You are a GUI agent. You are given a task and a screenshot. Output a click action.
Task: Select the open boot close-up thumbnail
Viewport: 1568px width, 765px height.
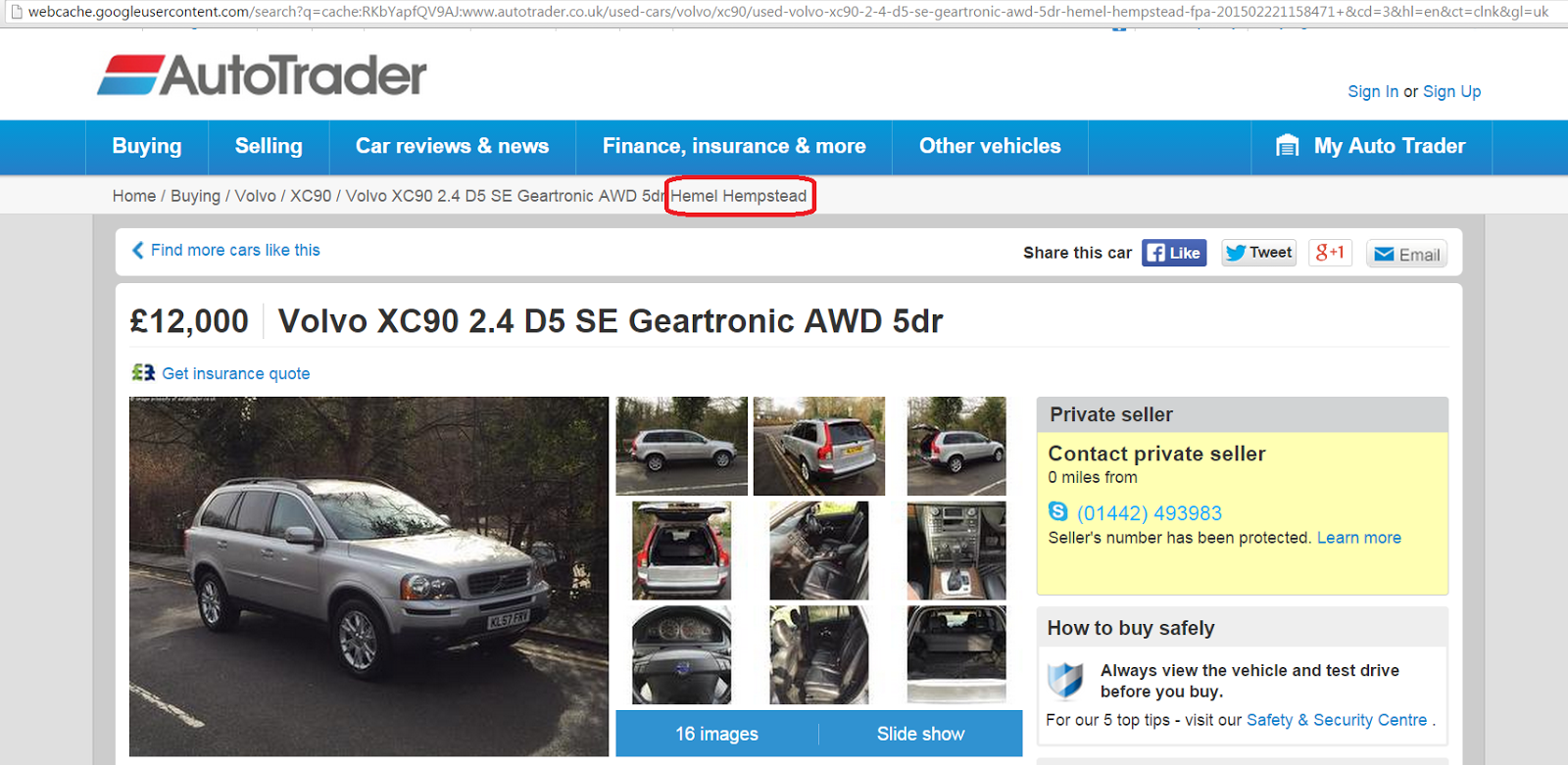tap(682, 550)
